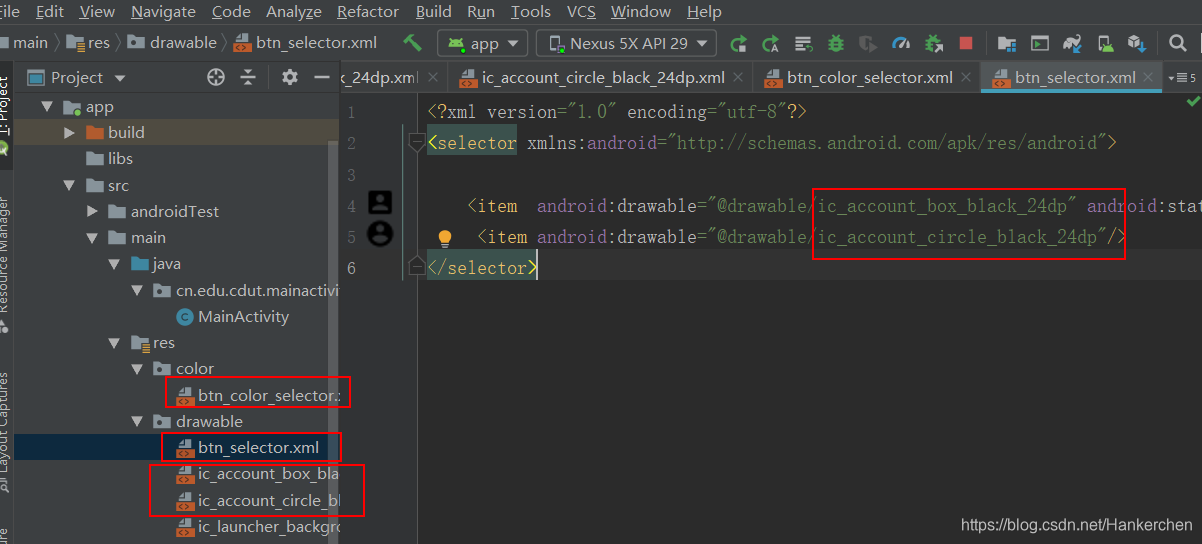1202x544 pixels.
Task: Close the btn_selector.xml editor tab
Action: [x=1149, y=77]
